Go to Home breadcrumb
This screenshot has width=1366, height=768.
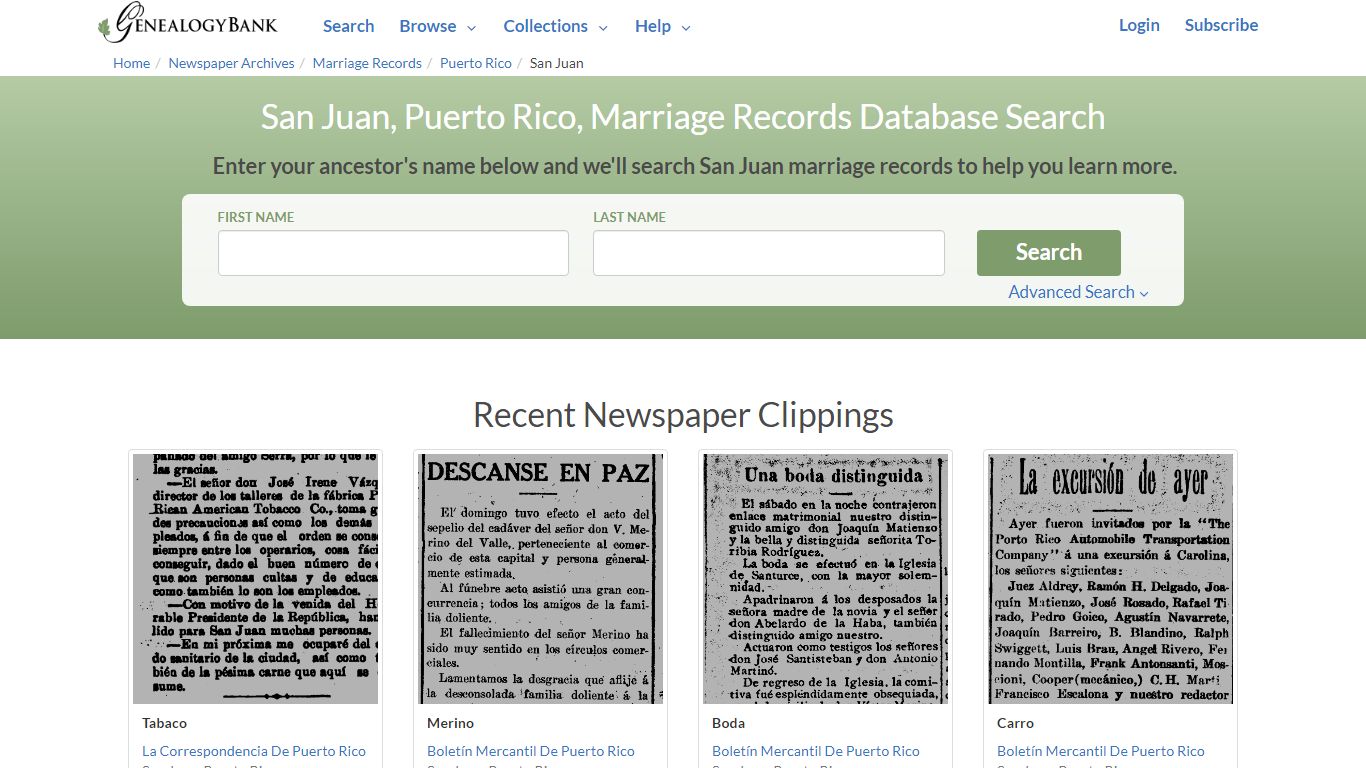131,63
